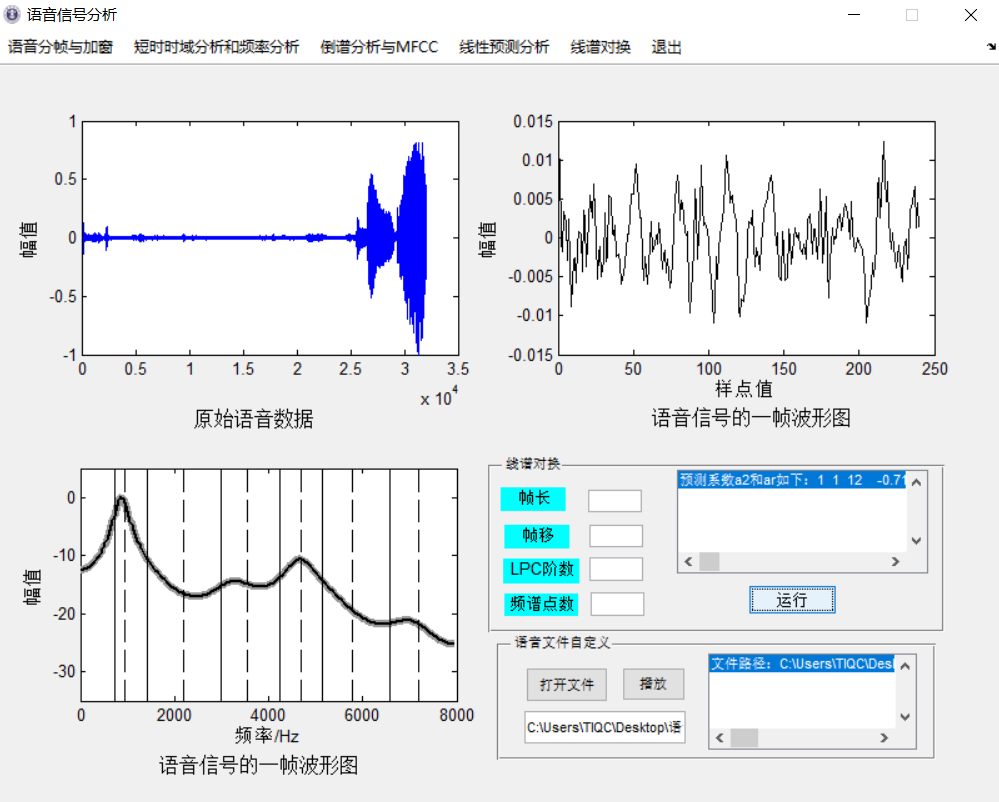Open the 倒谱分析与MFCC menu
Image resolution: width=999 pixels, height=802 pixels.
coord(379,47)
